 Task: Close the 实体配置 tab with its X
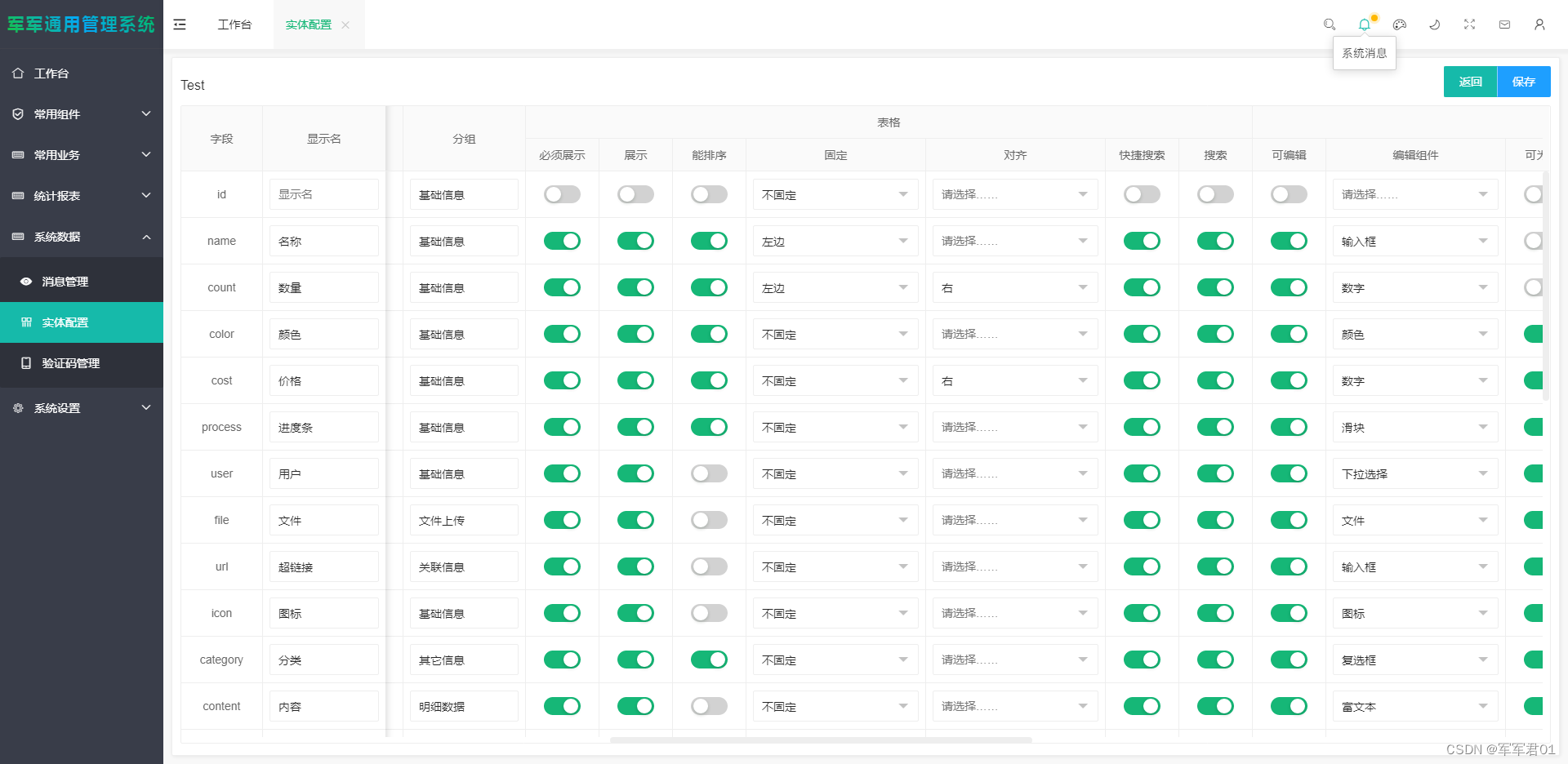345,25
